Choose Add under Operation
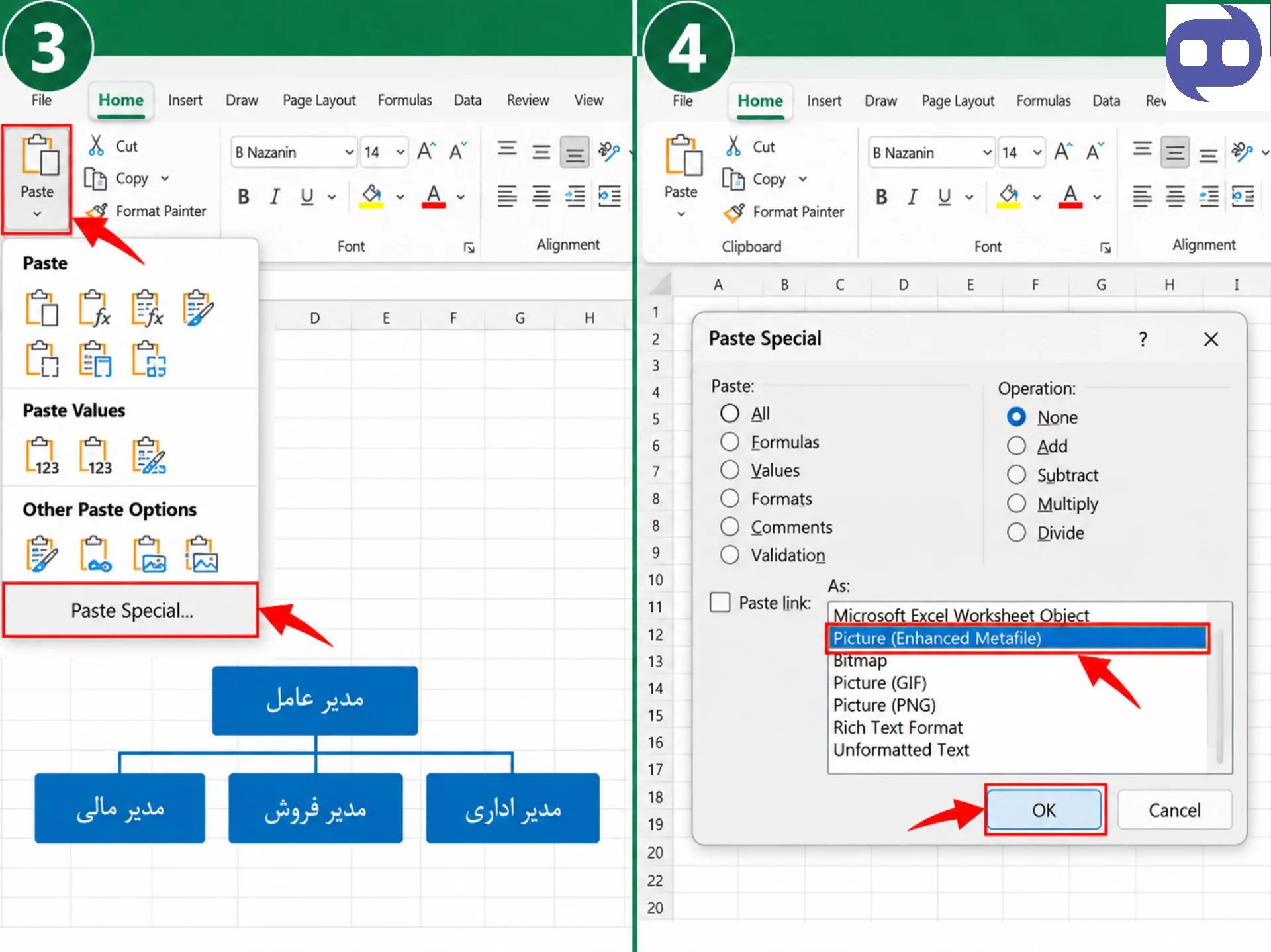1271x952 pixels. [x=1016, y=446]
